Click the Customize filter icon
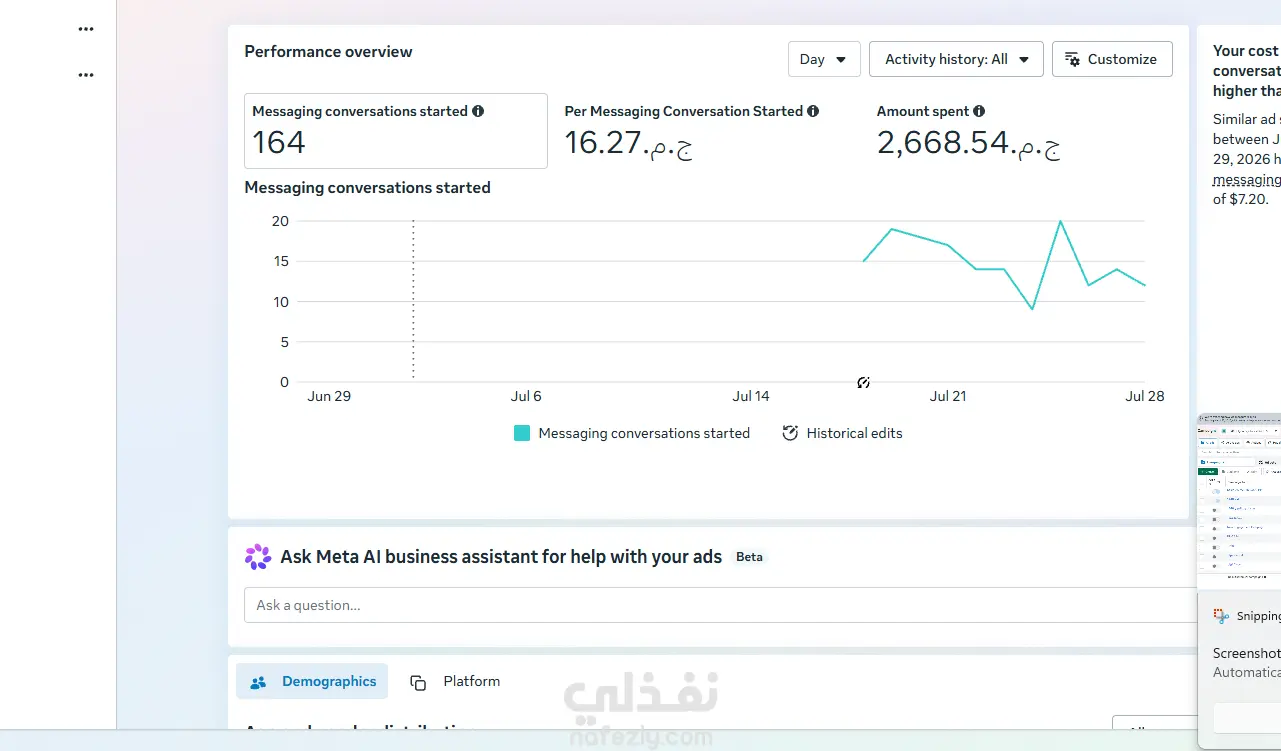Screen dimensions: 1281x751 click(x=1072, y=60)
